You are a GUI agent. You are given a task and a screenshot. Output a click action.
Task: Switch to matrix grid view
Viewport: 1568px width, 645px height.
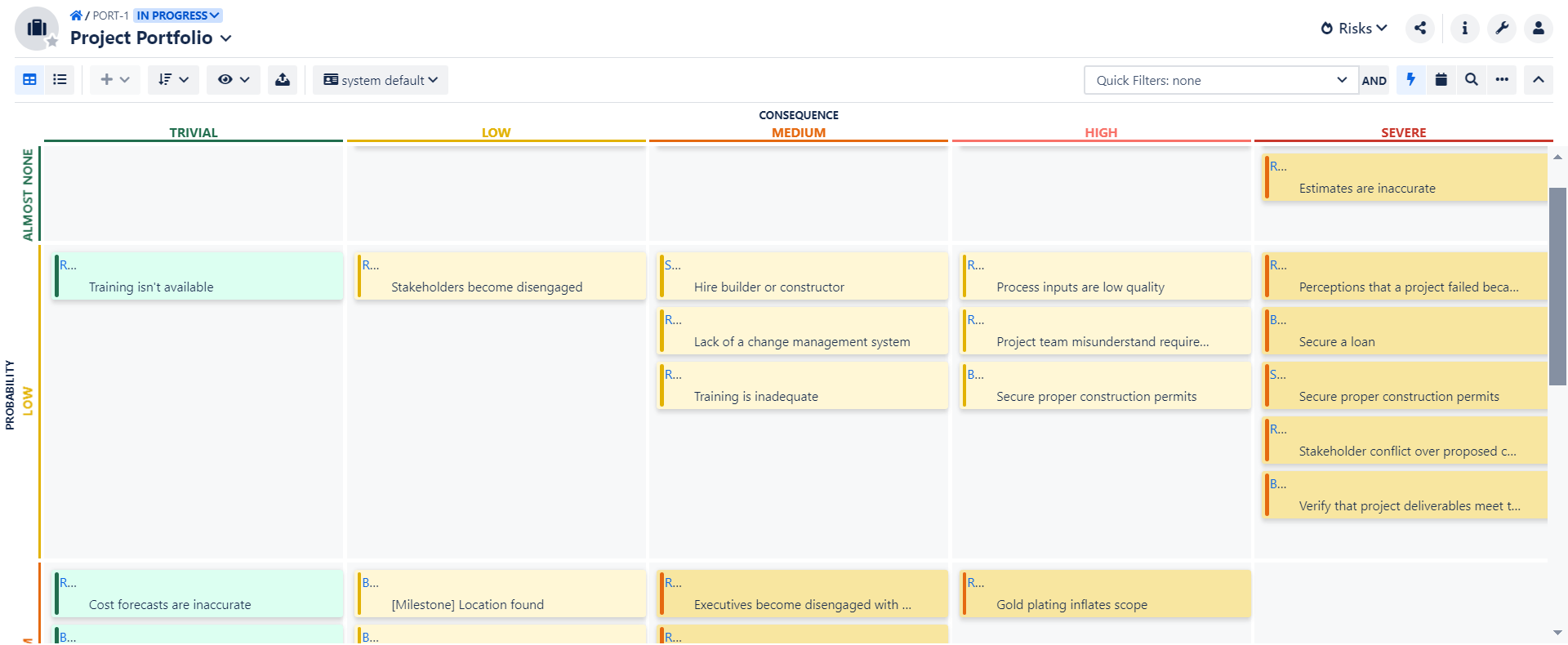(29, 80)
